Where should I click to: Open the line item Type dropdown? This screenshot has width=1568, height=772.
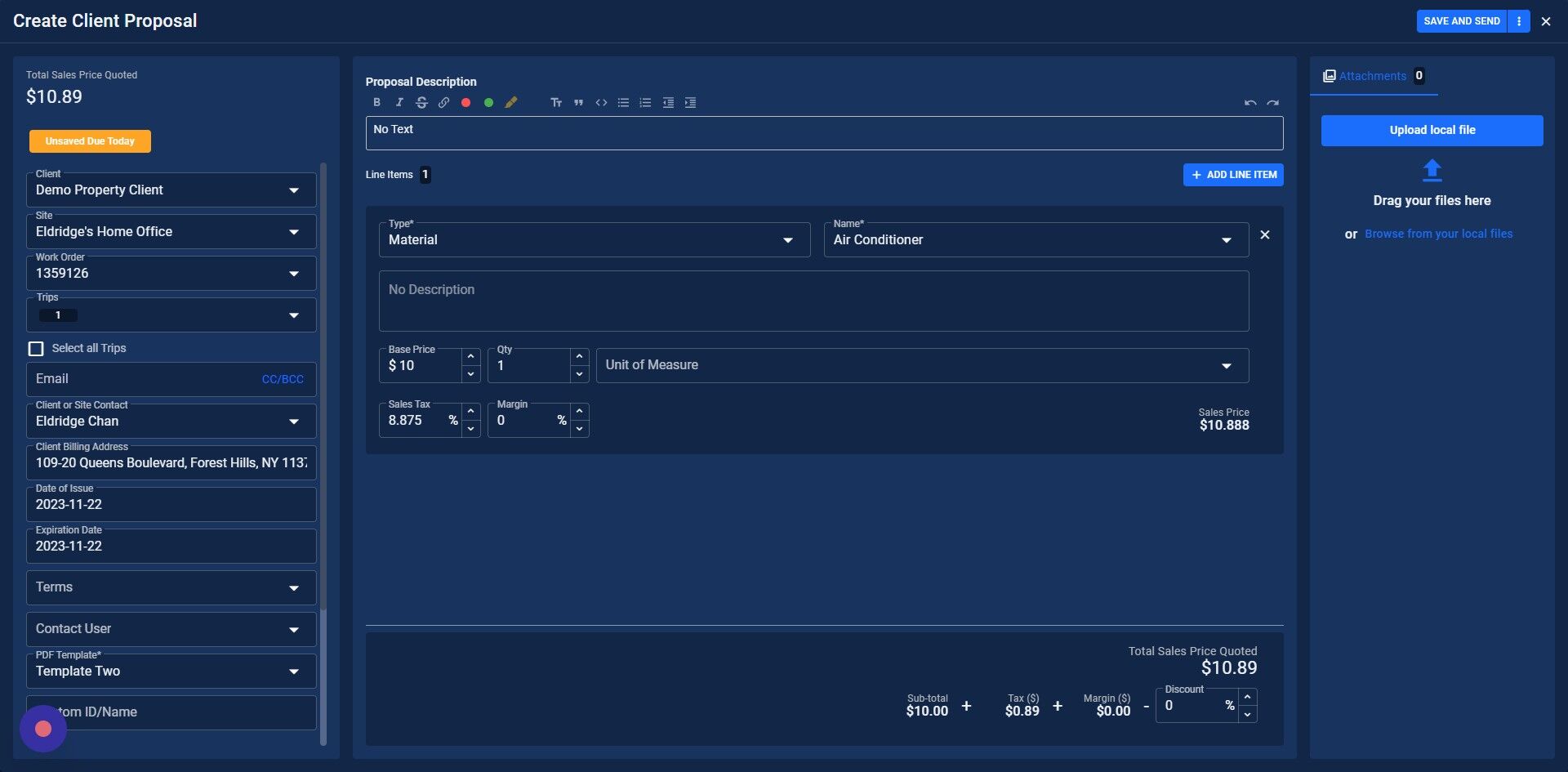pos(595,240)
